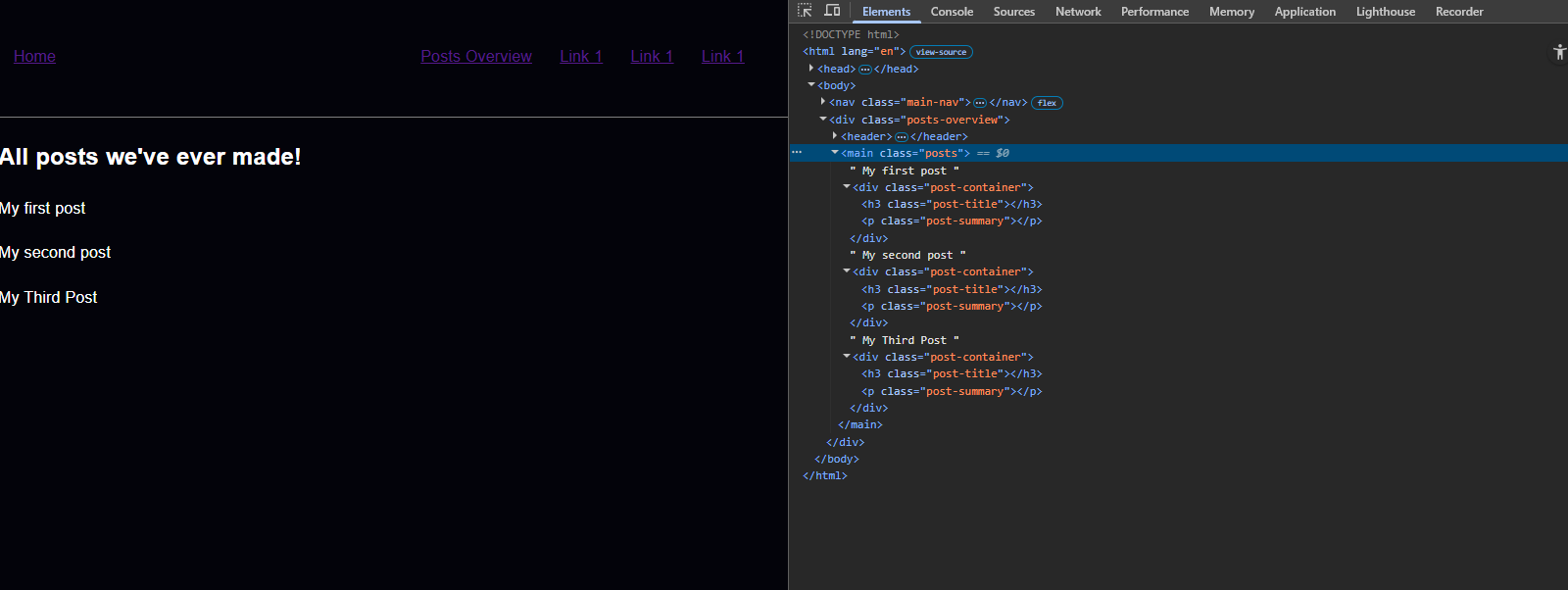Open the Lighthouse tab
This screenshot has width=1568, height=590.
point(1385,12)
